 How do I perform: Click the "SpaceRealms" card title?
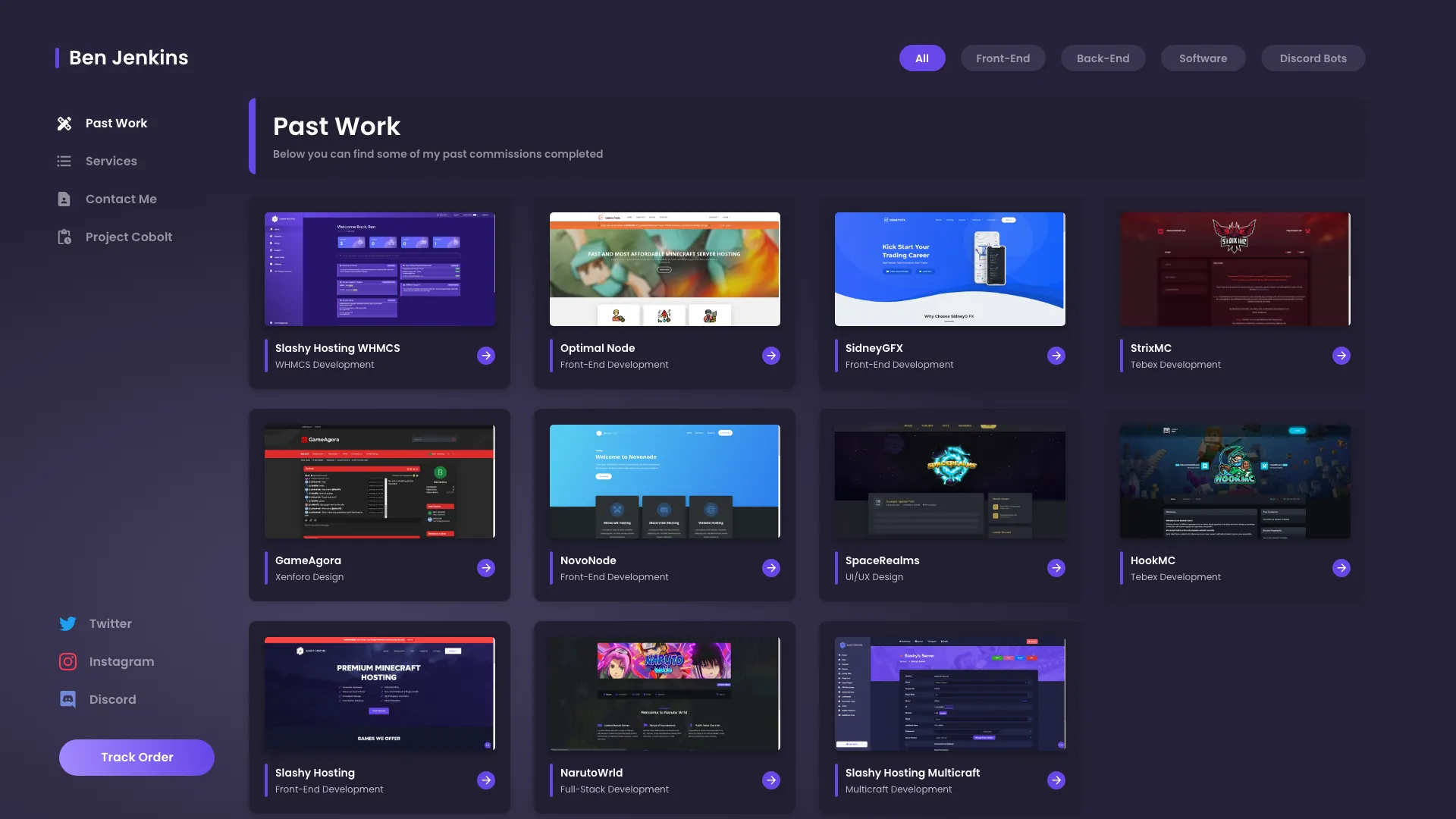point(883,560)
